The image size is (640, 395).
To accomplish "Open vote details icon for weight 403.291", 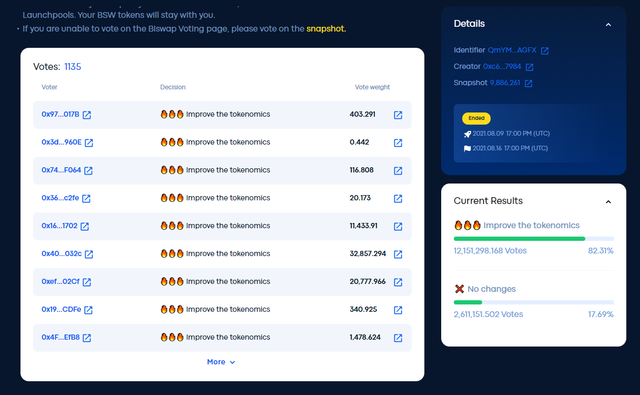I will coord(398,115).
